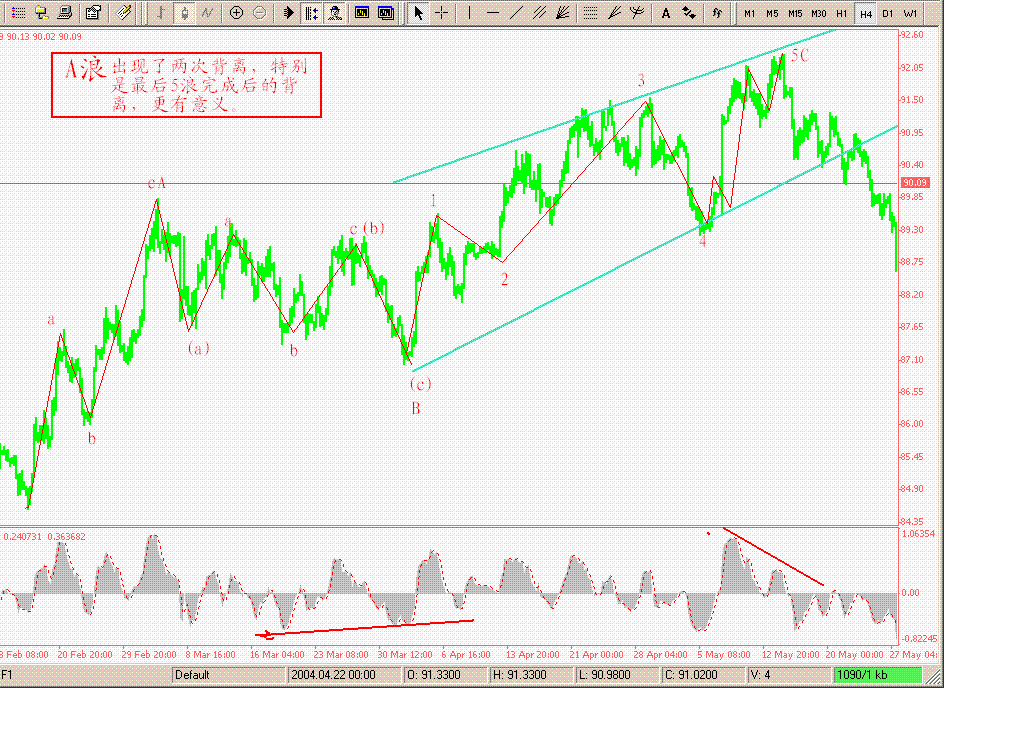Switch chart to M15 timeframe
The image size is (1022, 730).
795,13
